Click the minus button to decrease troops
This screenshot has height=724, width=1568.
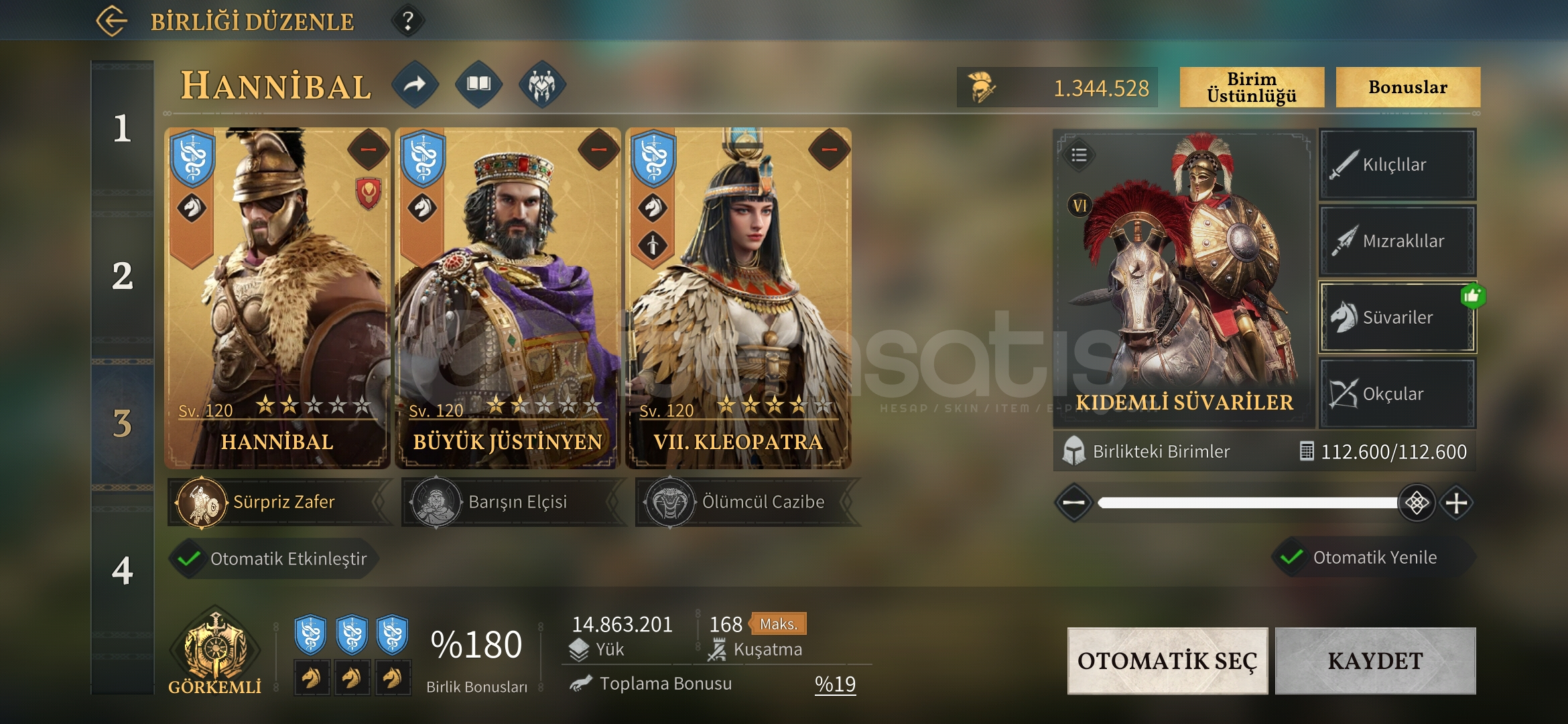[1074, 503]
